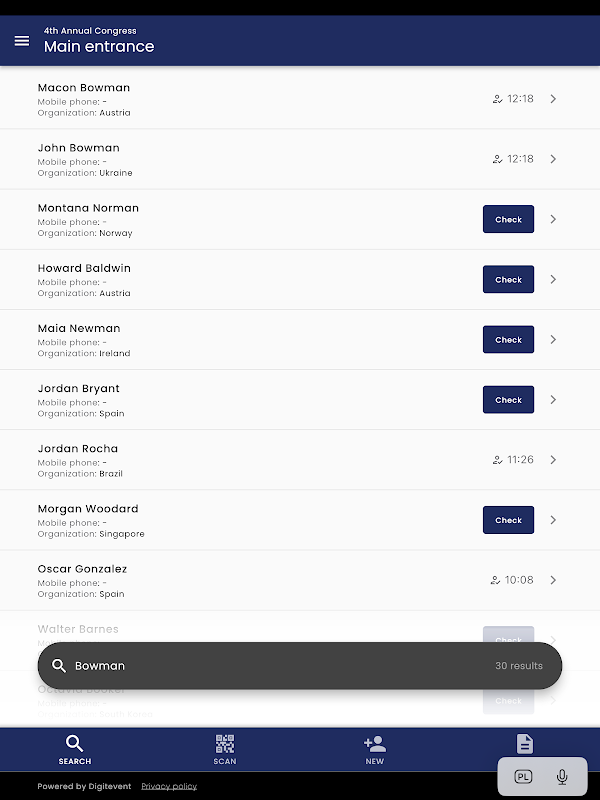Screen dimensions: 600x800
Task: Click Macon Bowman's checked-in 12:18 icon
Action: [x=498, y=99]
